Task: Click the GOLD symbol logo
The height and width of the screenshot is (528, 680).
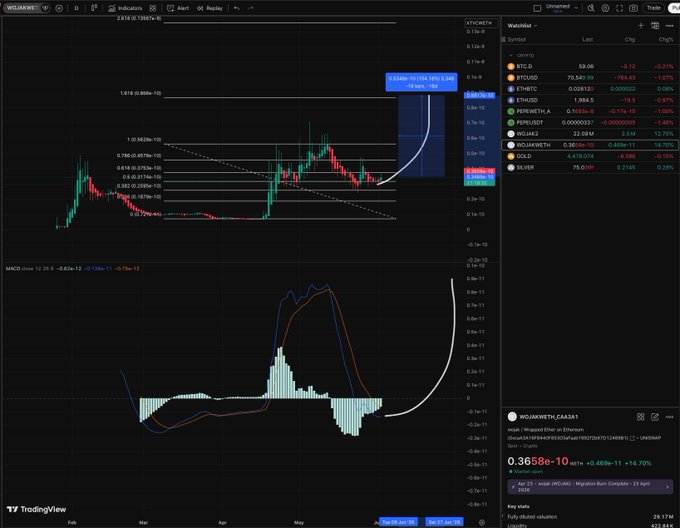Action: tap(511, 156)
